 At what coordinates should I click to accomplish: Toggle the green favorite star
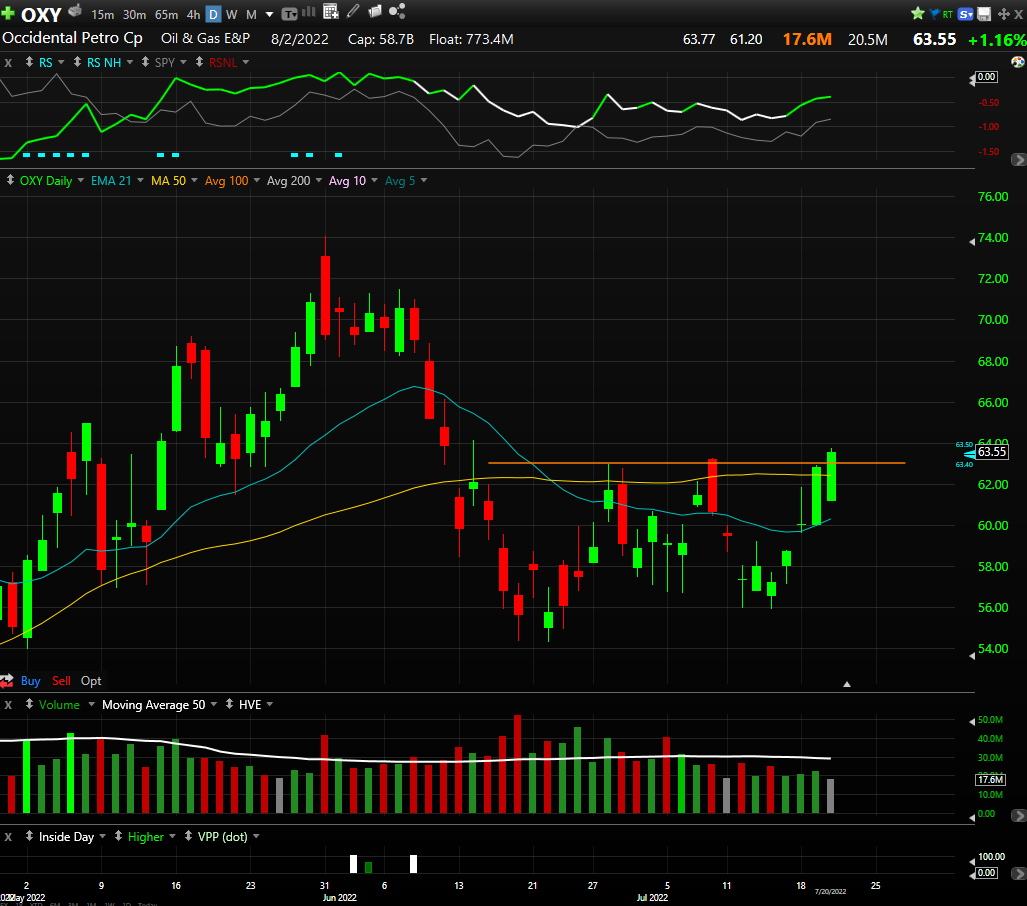pos(918,13)
